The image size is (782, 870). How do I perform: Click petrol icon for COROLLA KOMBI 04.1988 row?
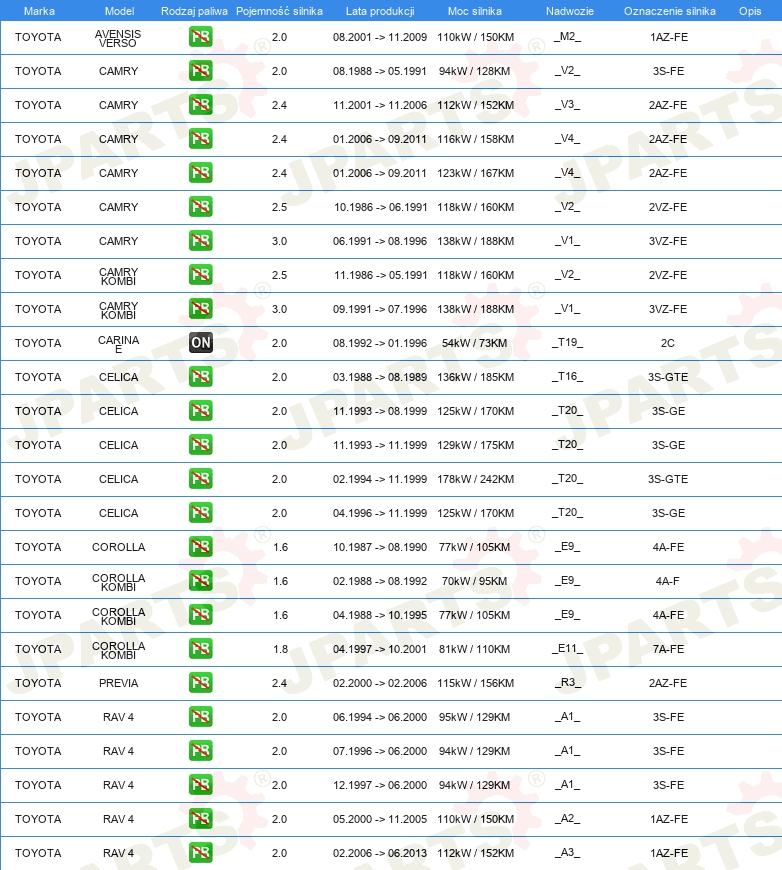200,615
